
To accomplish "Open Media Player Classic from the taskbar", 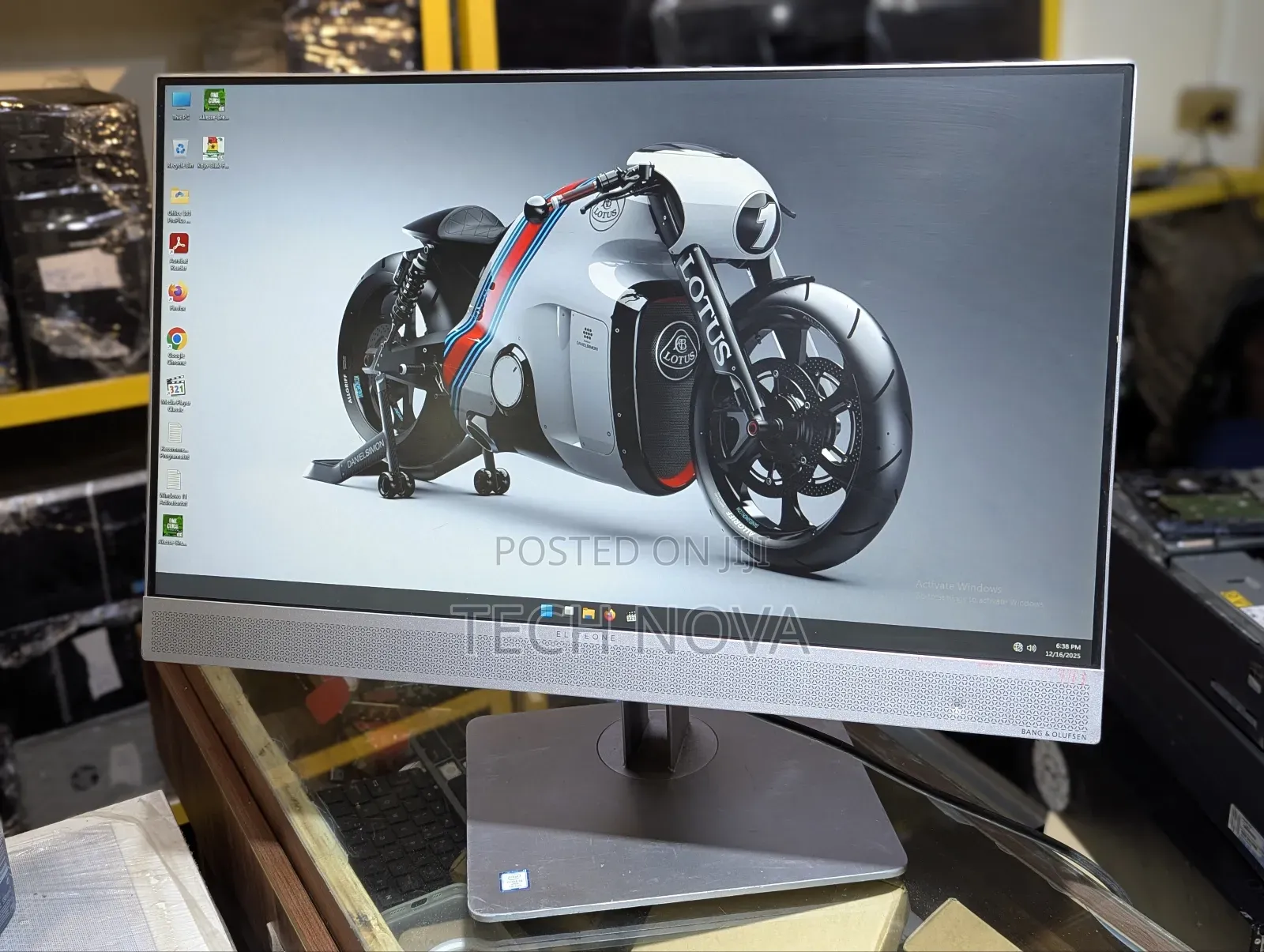I will pos(631,615).
